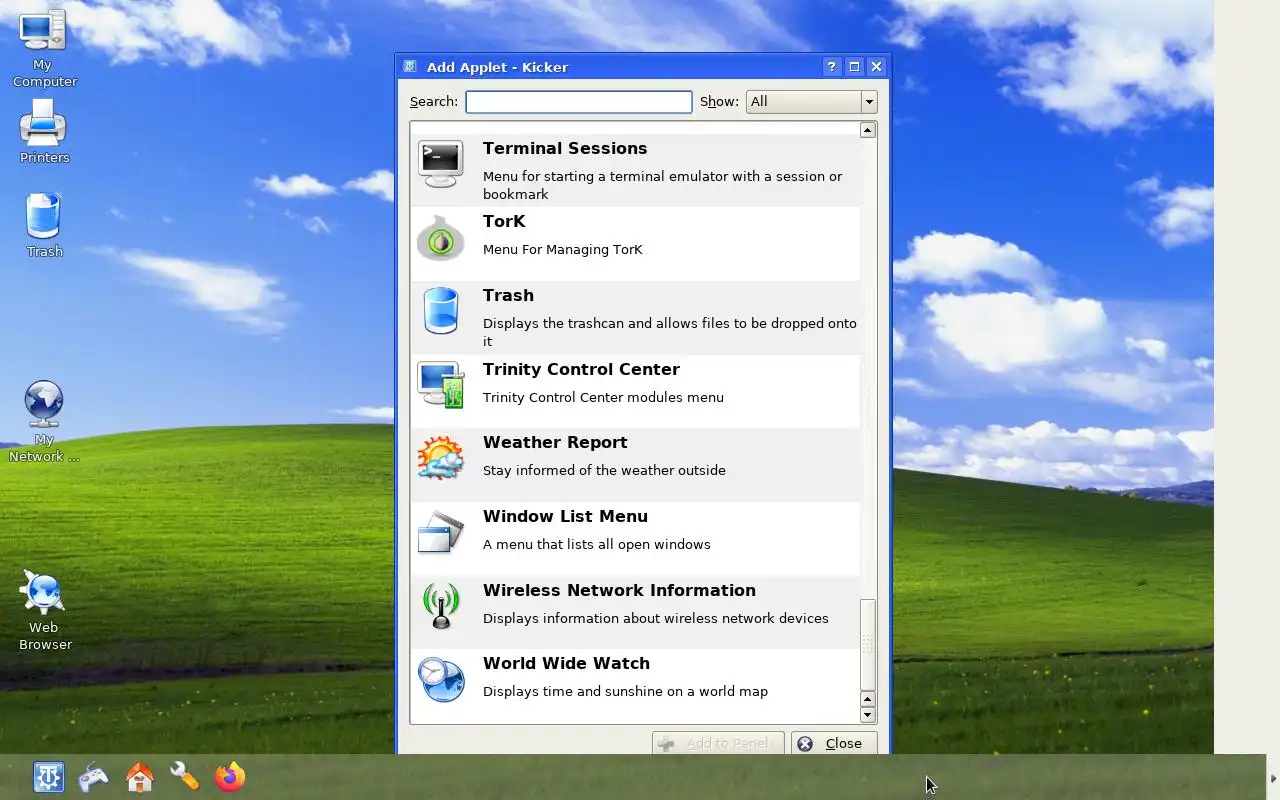Click the panel hide arrow at right edge
The width and height of the screenshot is (1280, 800).
1273,778
